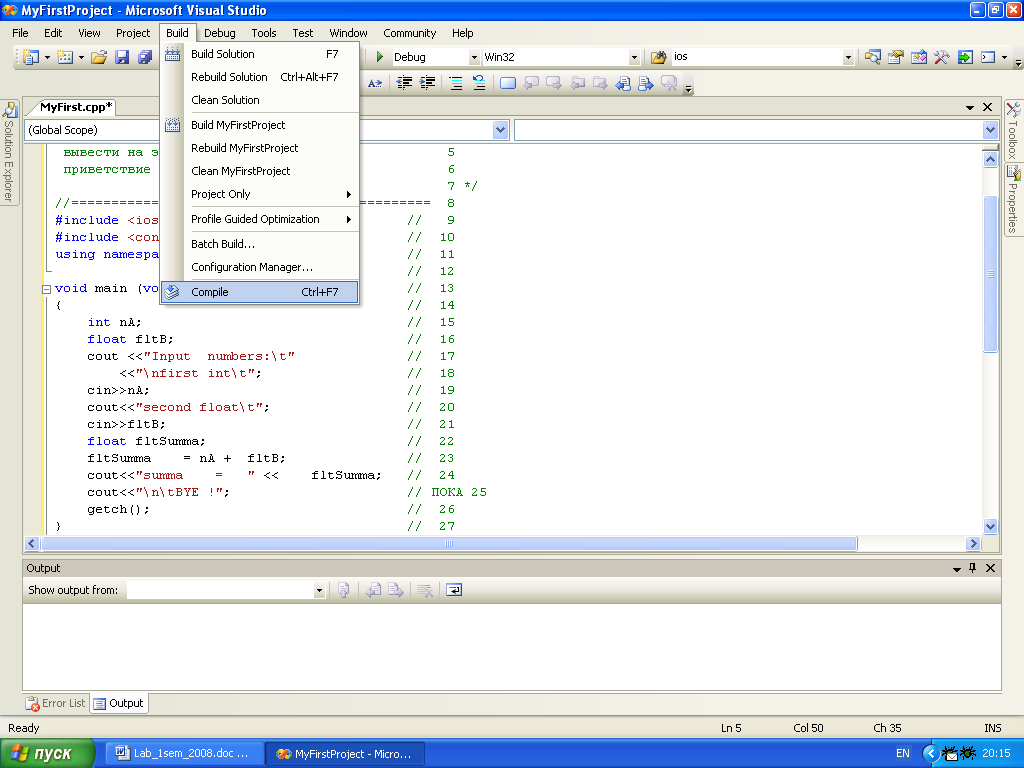Viewport: 1024px width, 768px height.
Task: Open the Properties side tab
Action: pyautogui.click(x=1013, y=199)
